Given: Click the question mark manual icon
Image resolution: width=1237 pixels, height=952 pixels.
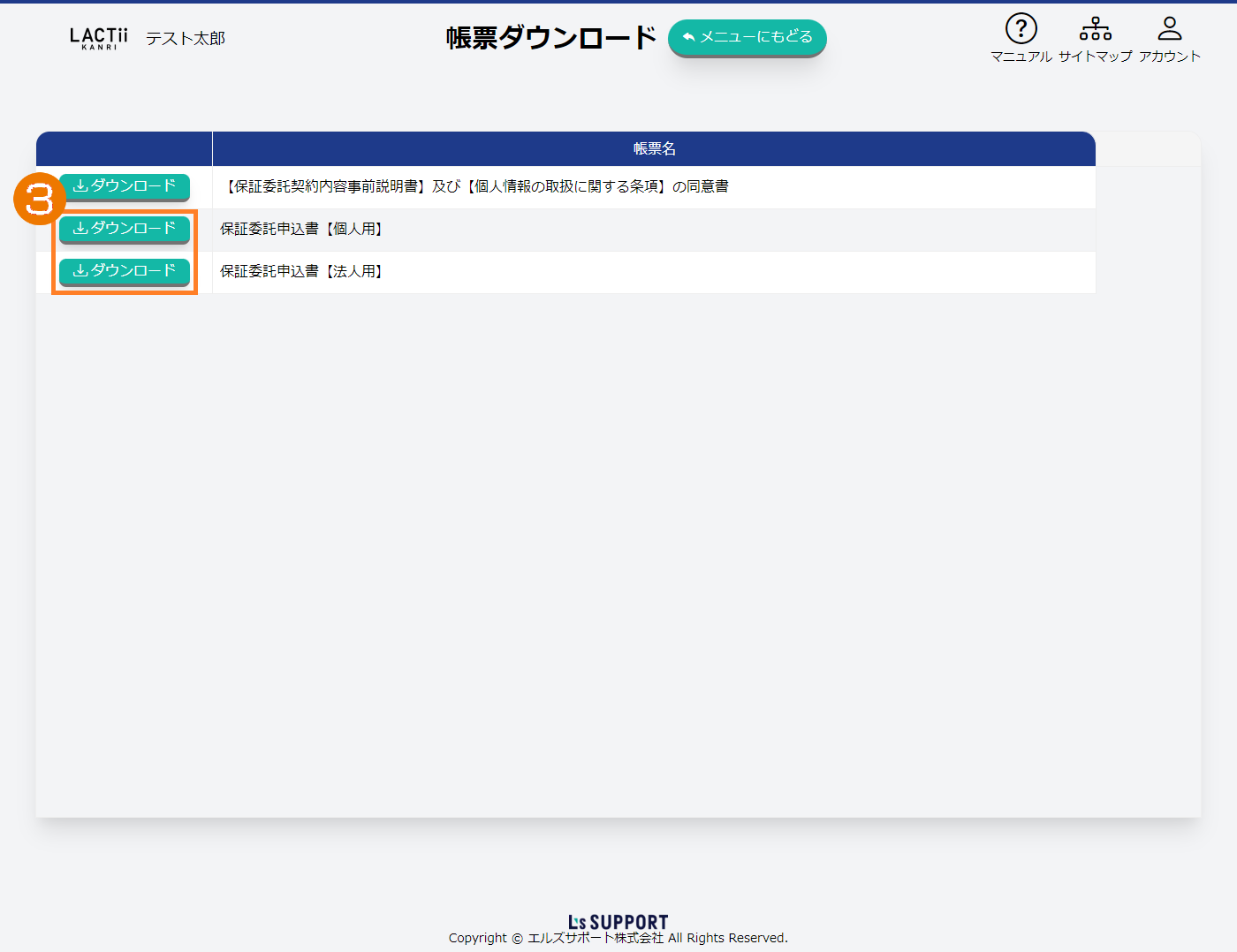Looking at the screenshot, I should (1021, 28).
